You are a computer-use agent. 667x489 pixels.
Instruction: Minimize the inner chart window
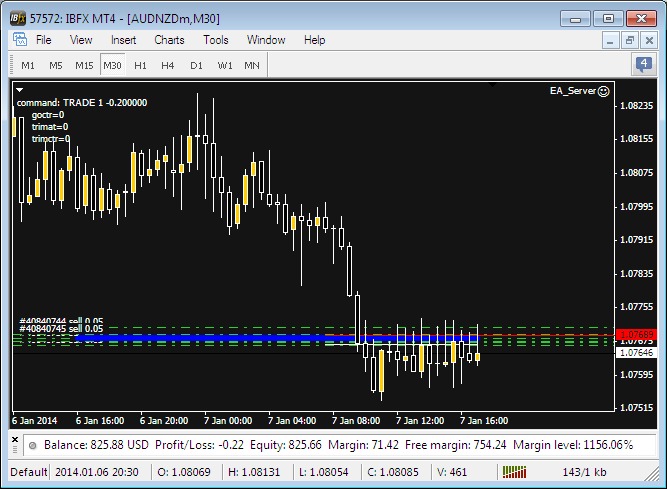[x=610, y=41]
